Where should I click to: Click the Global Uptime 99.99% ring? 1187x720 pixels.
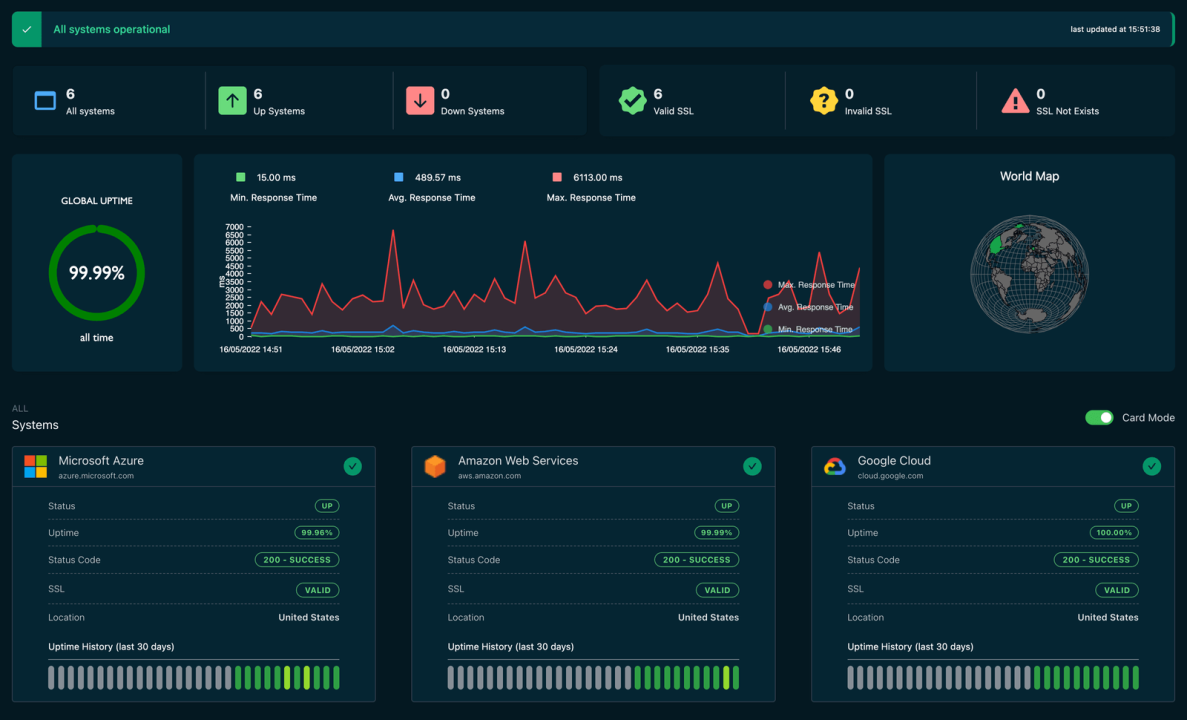coord(97,273)
